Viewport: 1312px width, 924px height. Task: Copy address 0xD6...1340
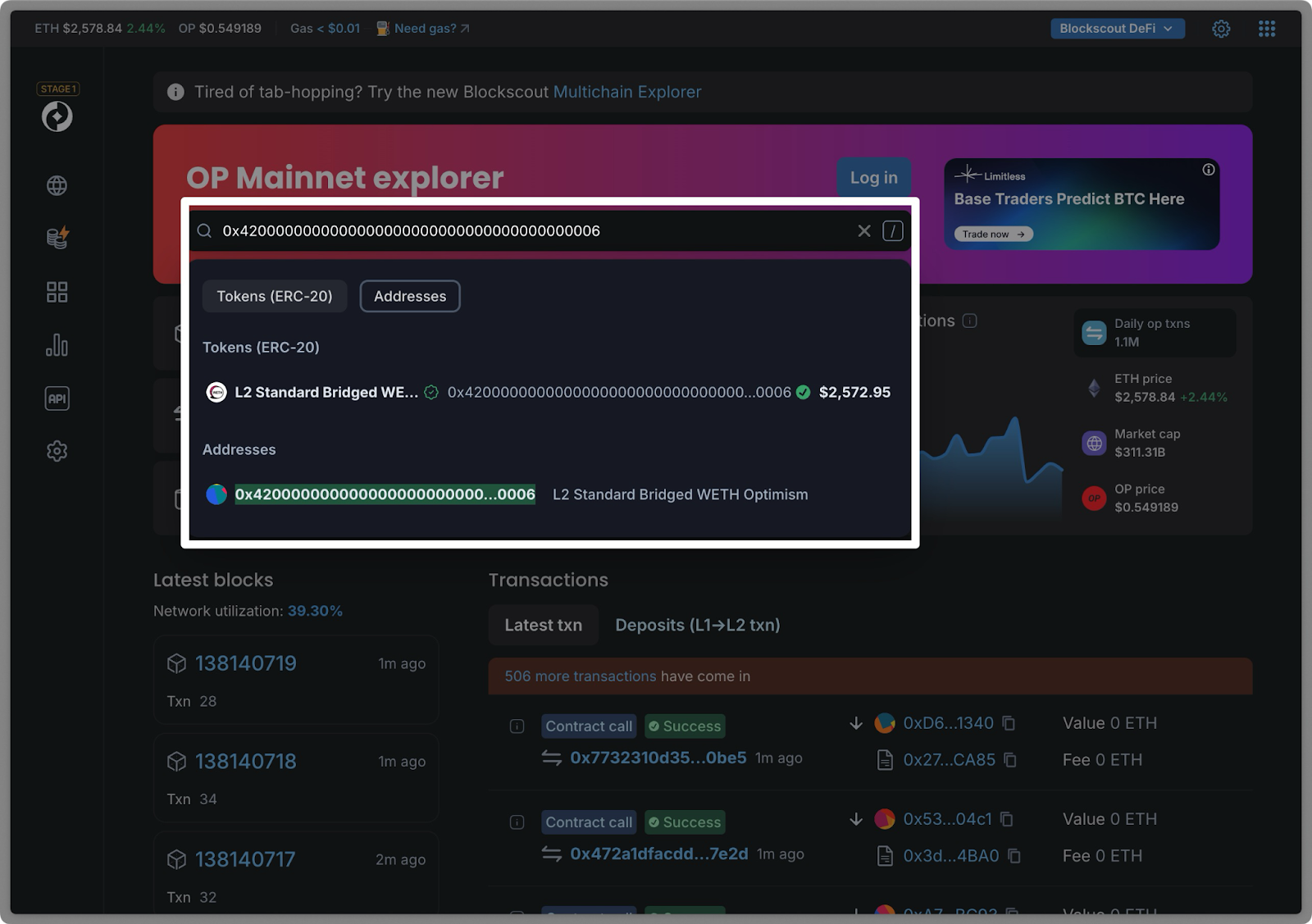point(1009,723)
